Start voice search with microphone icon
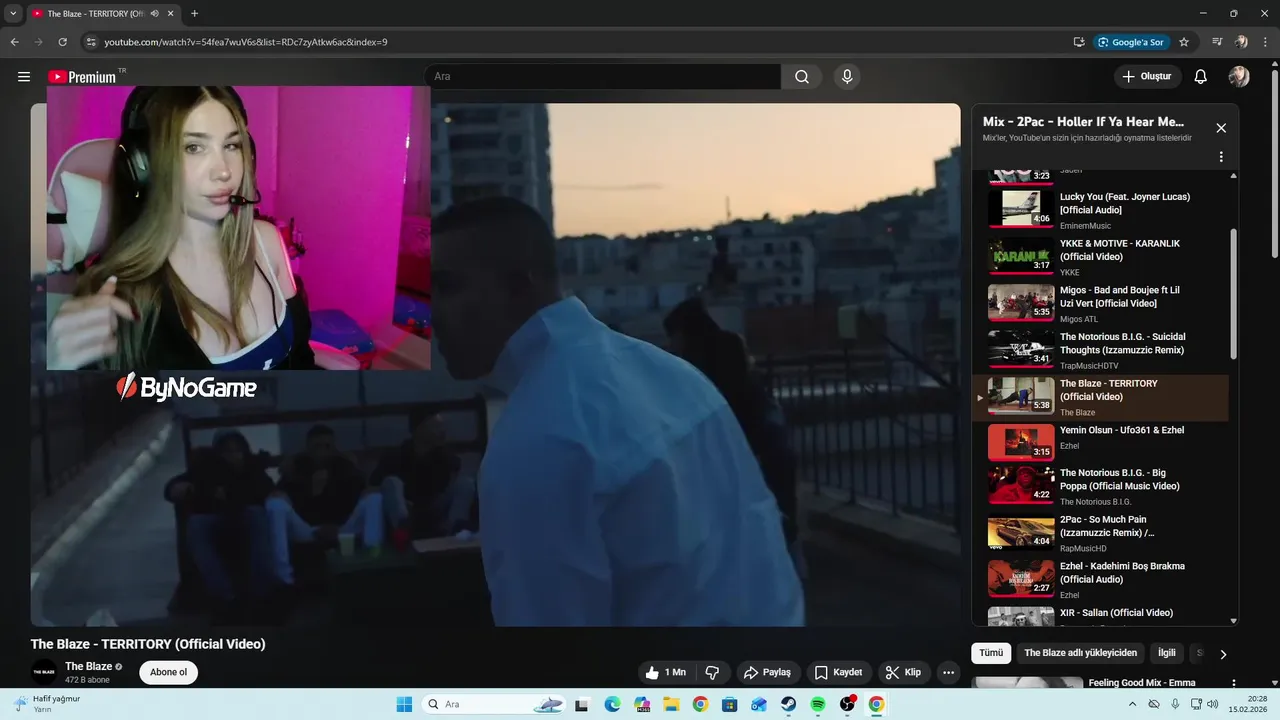The height and width of the screenshot is (720, 1280). click(847, 77)
